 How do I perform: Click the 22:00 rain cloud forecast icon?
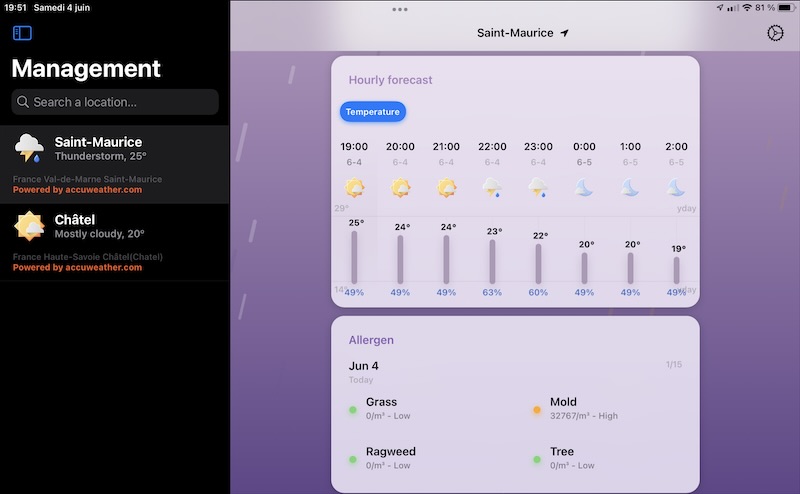[x=492, y=187]
